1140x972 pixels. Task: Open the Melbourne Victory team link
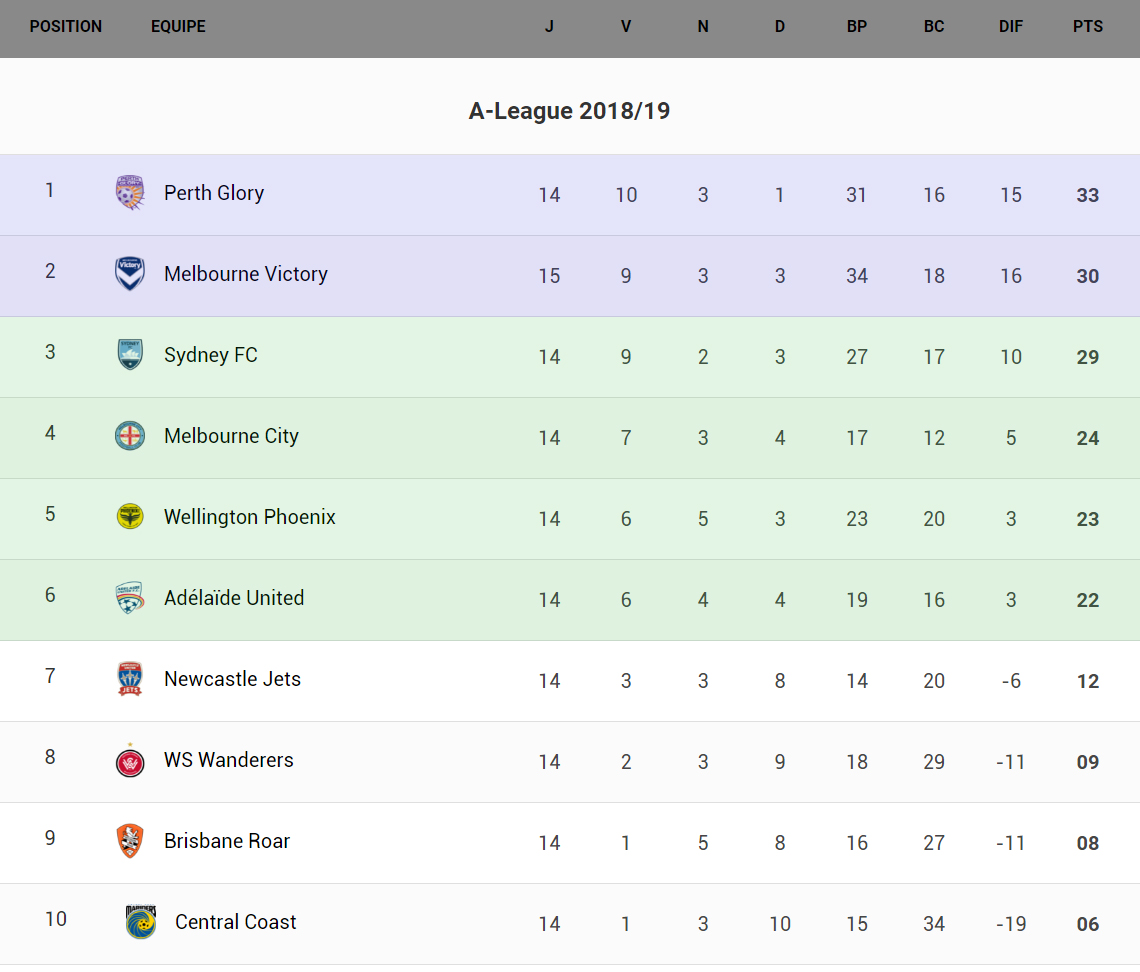(246, 274)
